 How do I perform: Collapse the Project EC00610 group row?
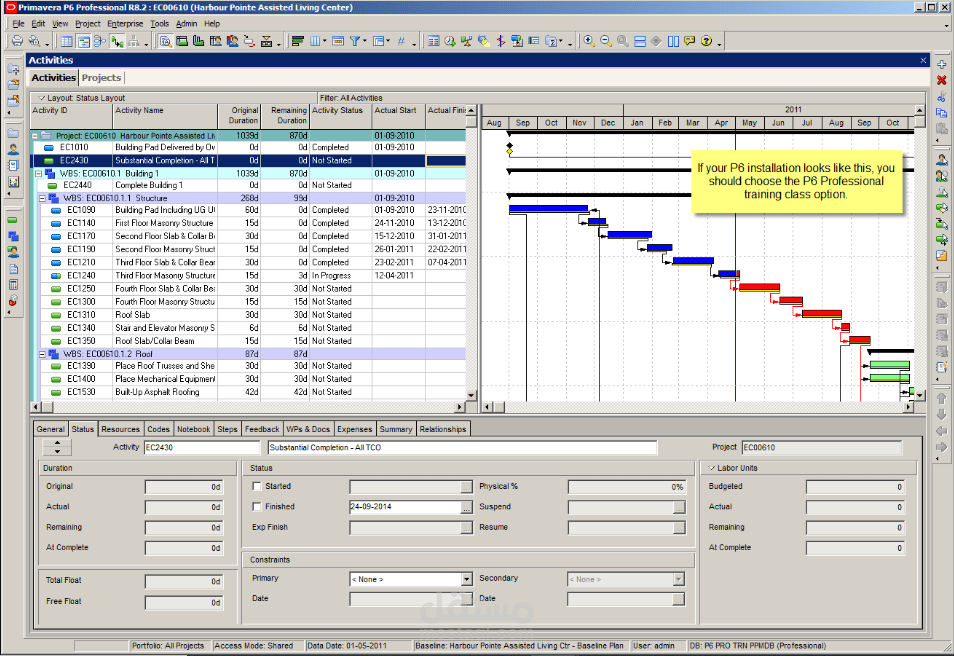(x=35, y=136)
